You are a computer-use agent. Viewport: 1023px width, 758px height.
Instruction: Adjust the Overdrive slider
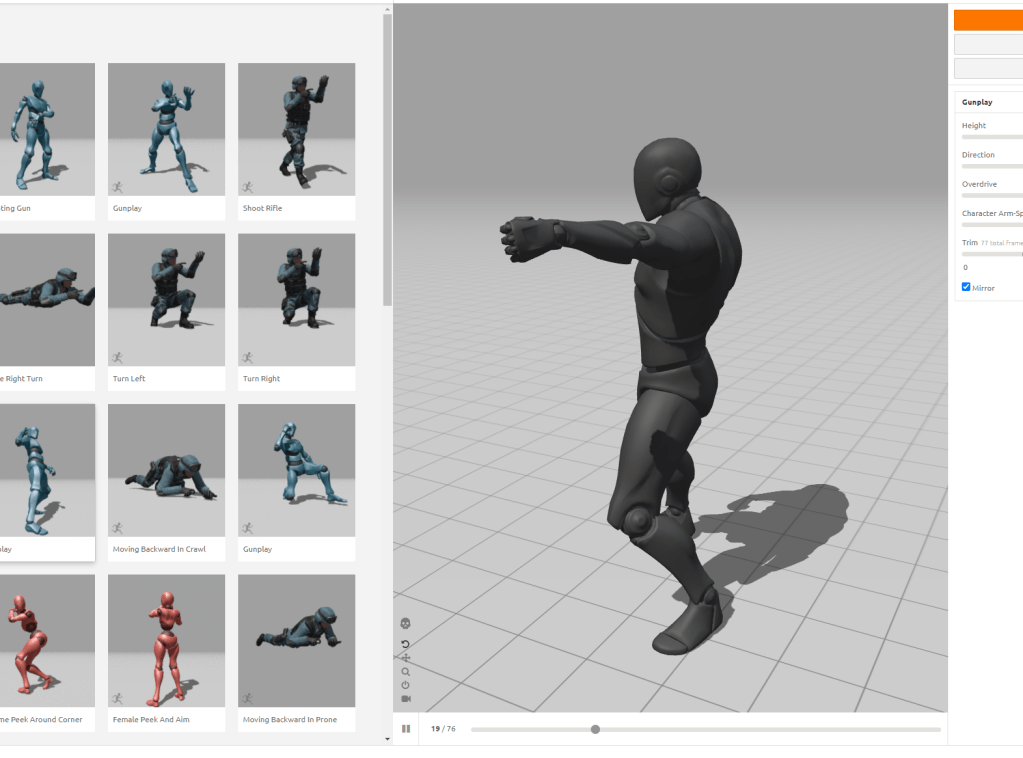coord(991,195)
